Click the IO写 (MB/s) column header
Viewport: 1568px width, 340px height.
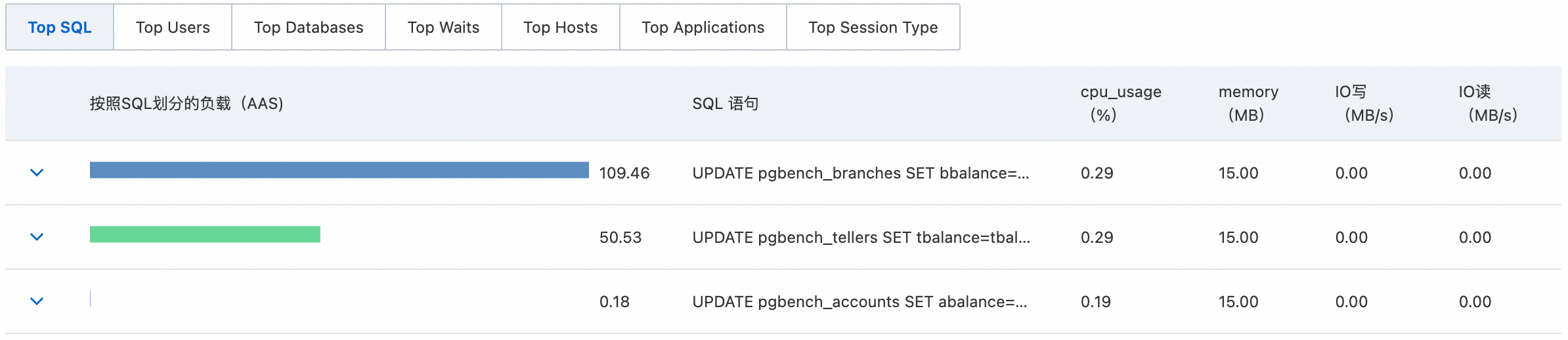[1363, 104]
